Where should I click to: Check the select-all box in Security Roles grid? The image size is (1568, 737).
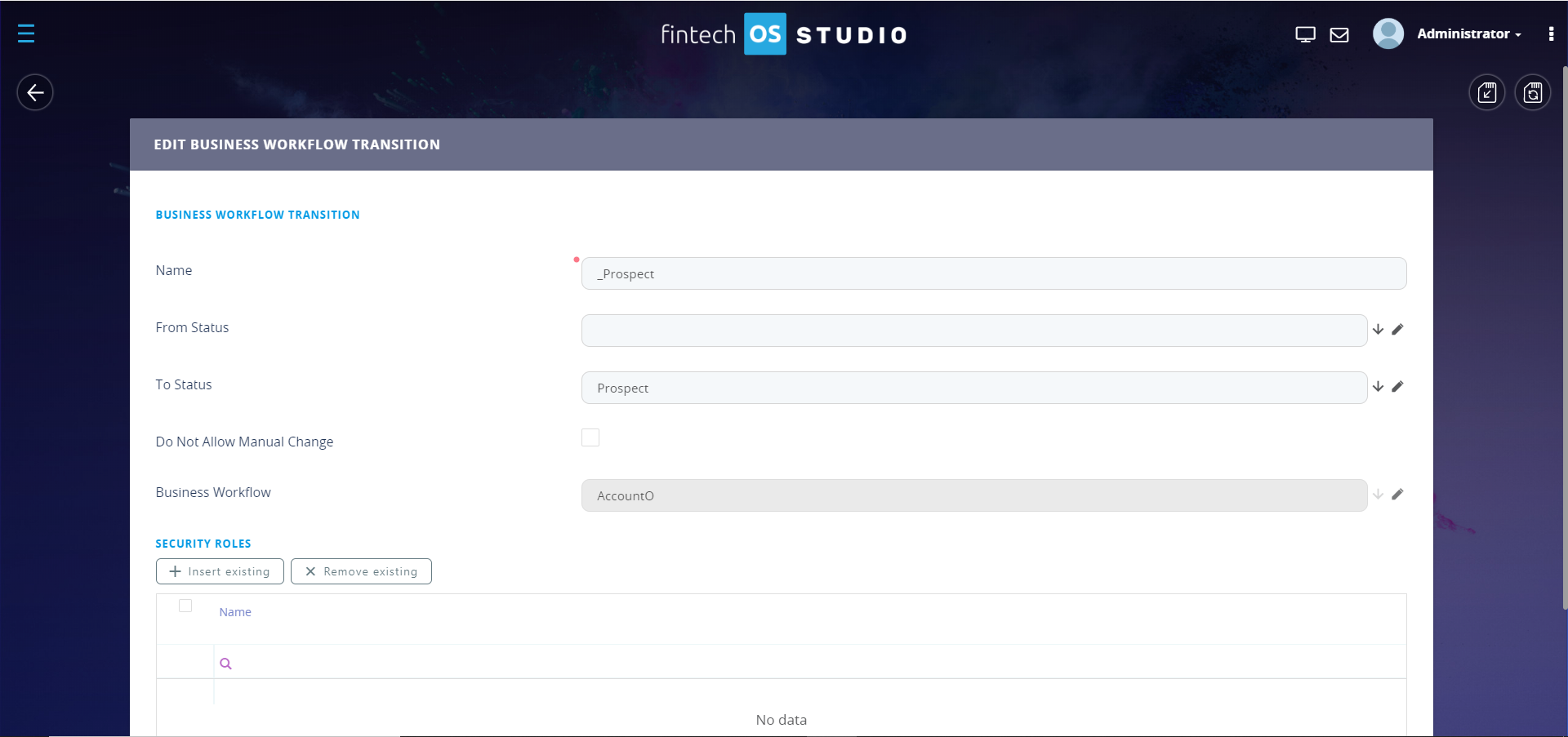click(x=185, y=606)
